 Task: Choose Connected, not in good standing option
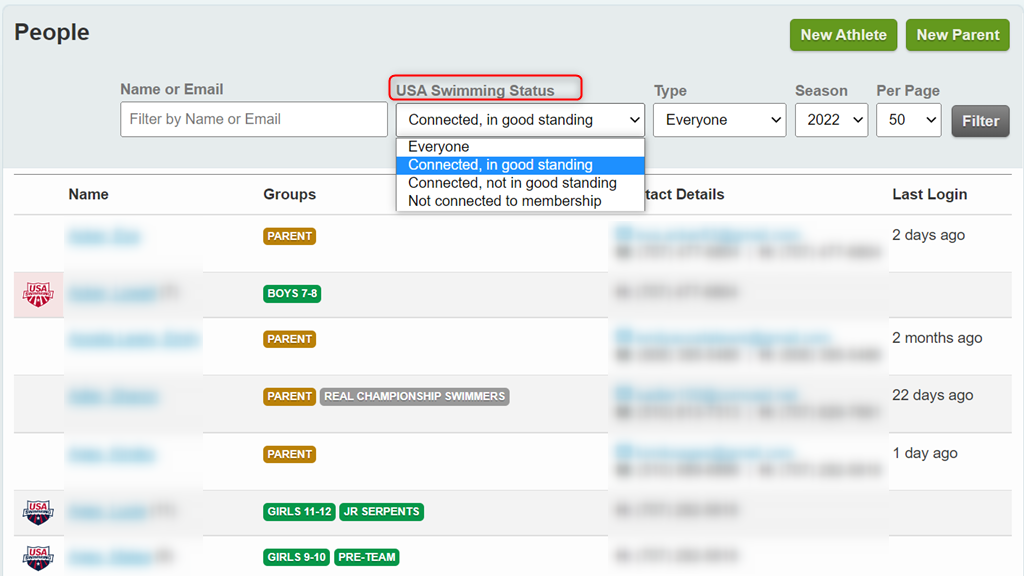(x=520, y=183)
